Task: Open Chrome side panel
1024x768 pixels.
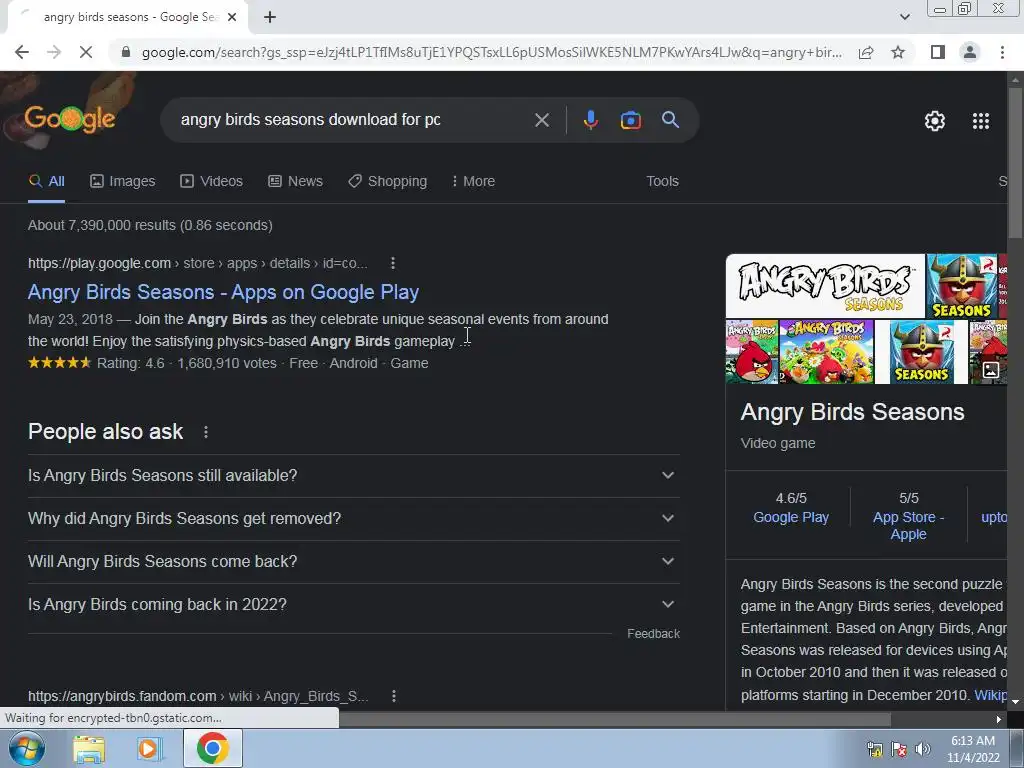Action: coord(938,52)
